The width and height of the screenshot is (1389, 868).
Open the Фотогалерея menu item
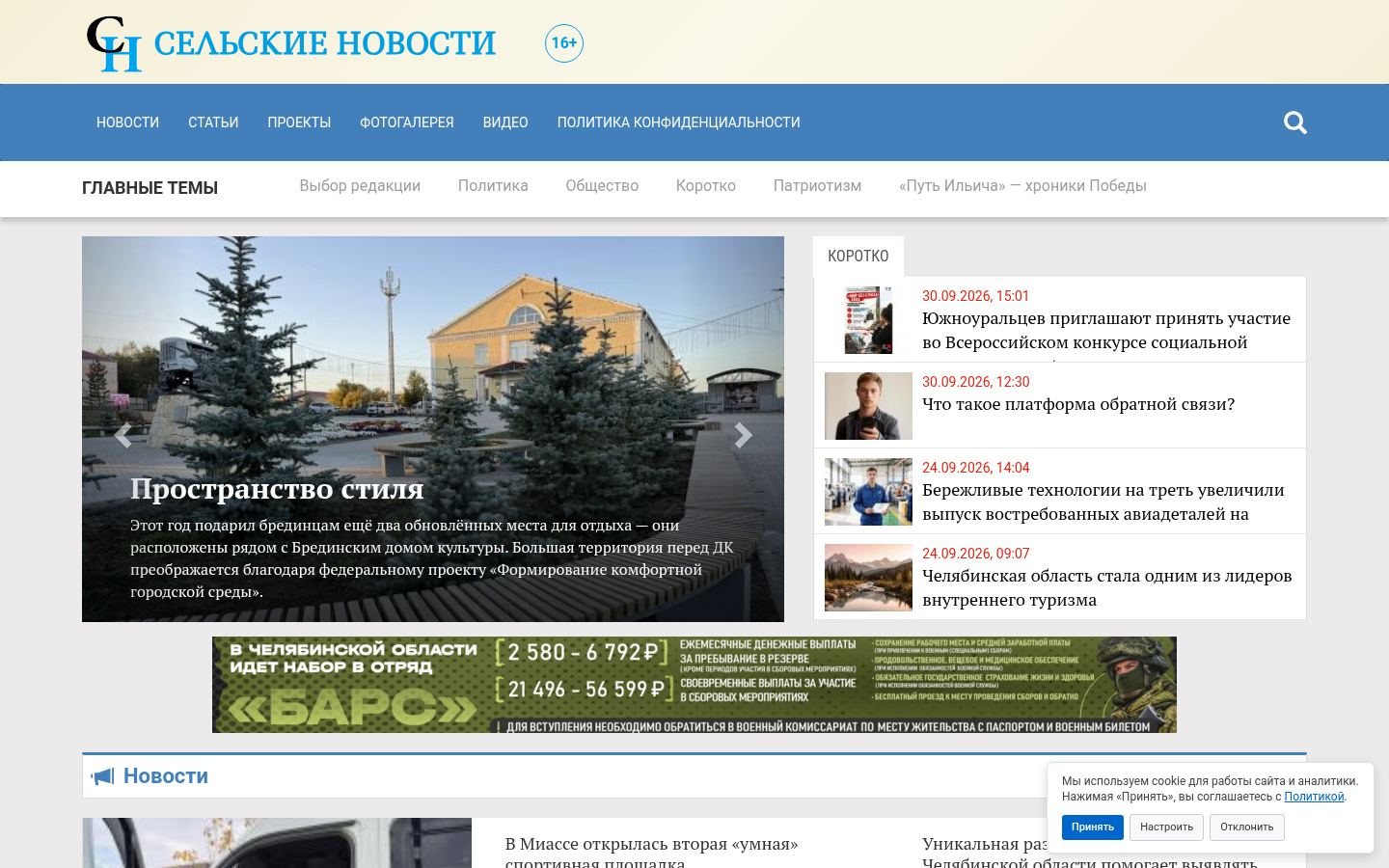tap(407, 122)
